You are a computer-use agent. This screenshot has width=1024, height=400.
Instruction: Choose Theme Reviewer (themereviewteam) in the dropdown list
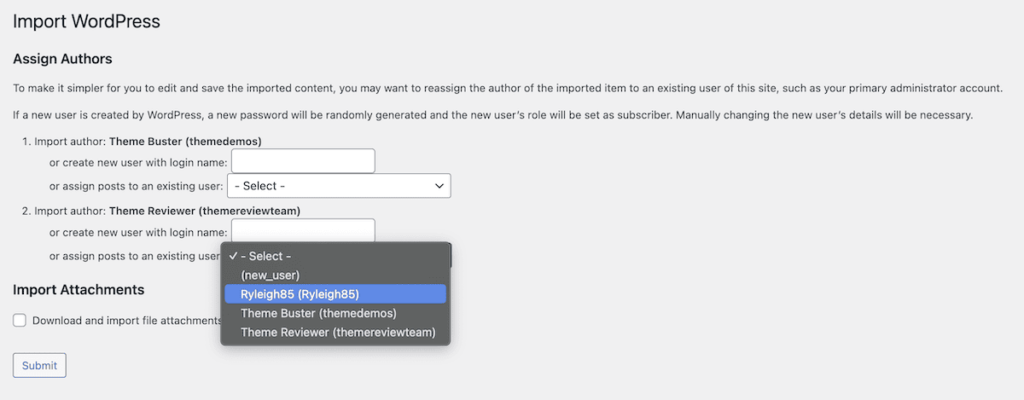[x=335, y=332]
